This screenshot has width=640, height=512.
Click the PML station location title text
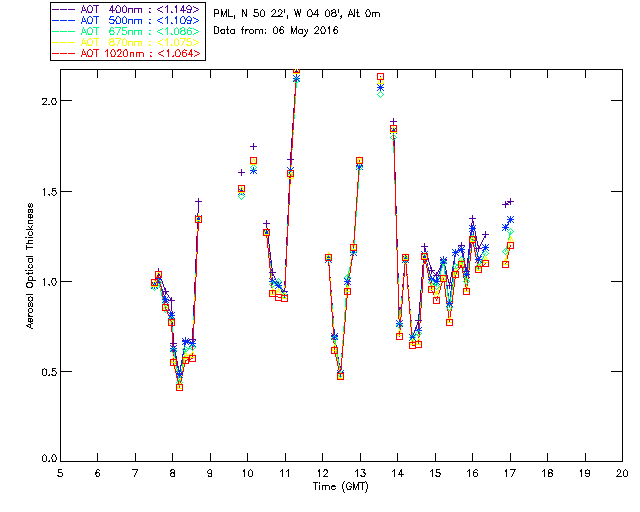tap(297, 14)
